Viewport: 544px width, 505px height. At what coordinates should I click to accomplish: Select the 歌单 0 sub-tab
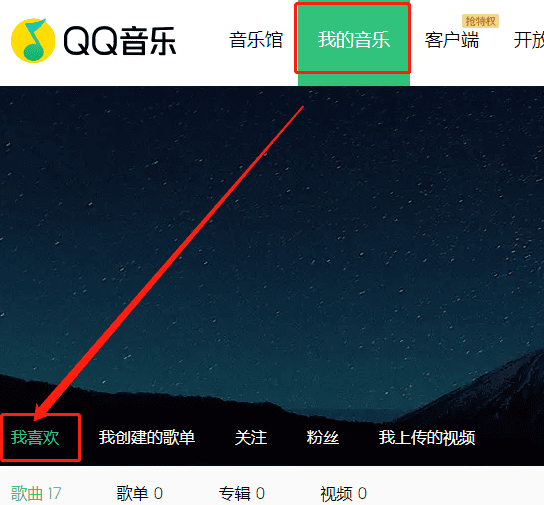point(139,493)
